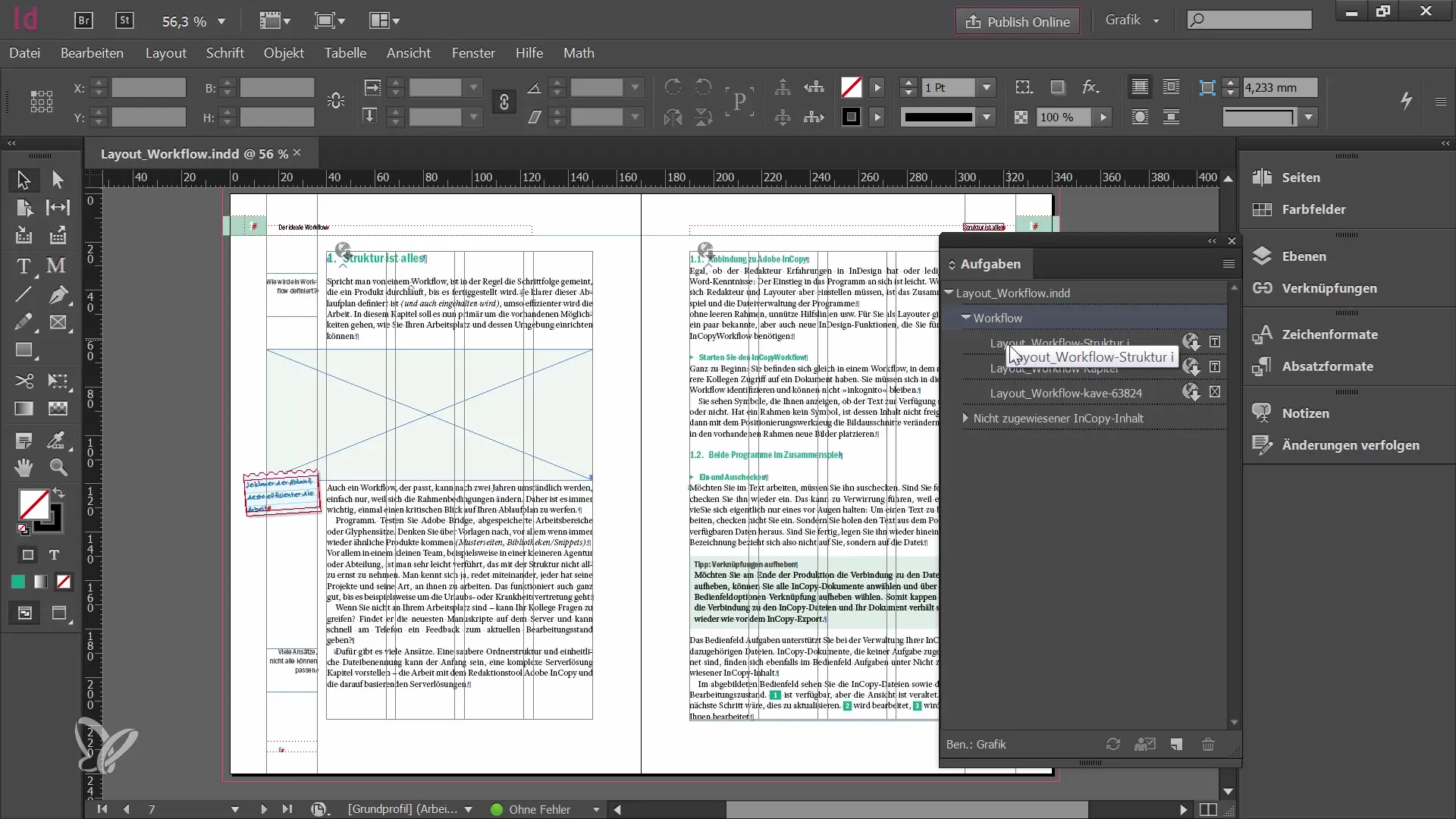Click the Direct Selection tool
This screenshot has width=1456, height=819.
[58, 180]
